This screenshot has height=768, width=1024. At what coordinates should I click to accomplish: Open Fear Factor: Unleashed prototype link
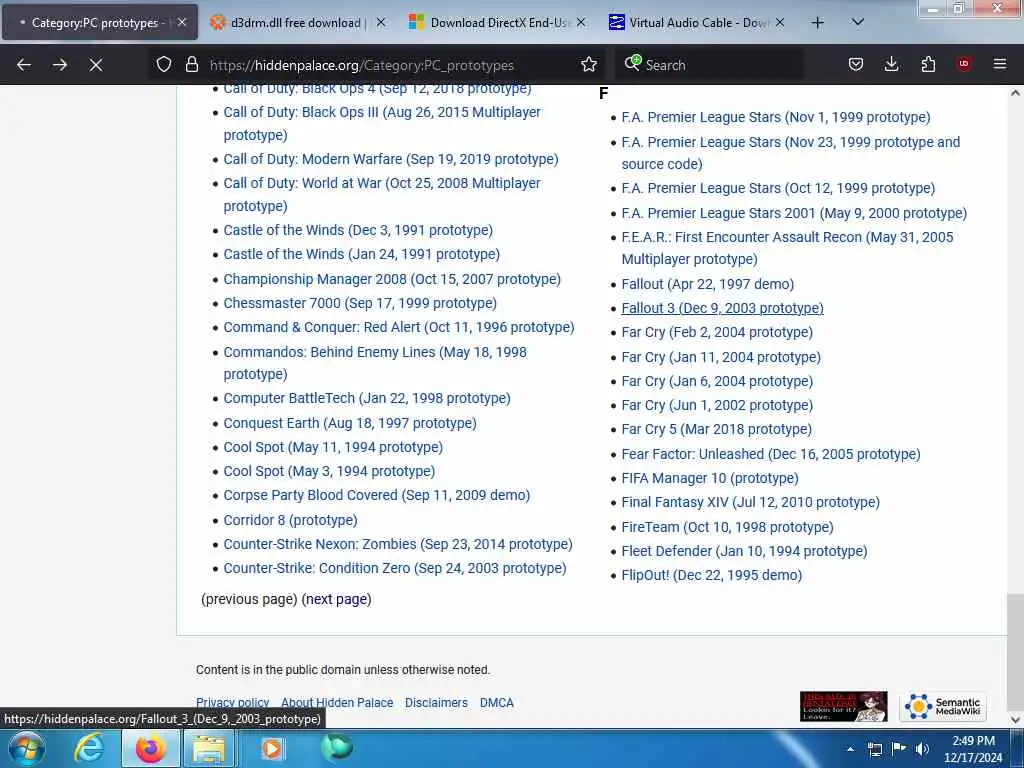[x=771, y=454]
